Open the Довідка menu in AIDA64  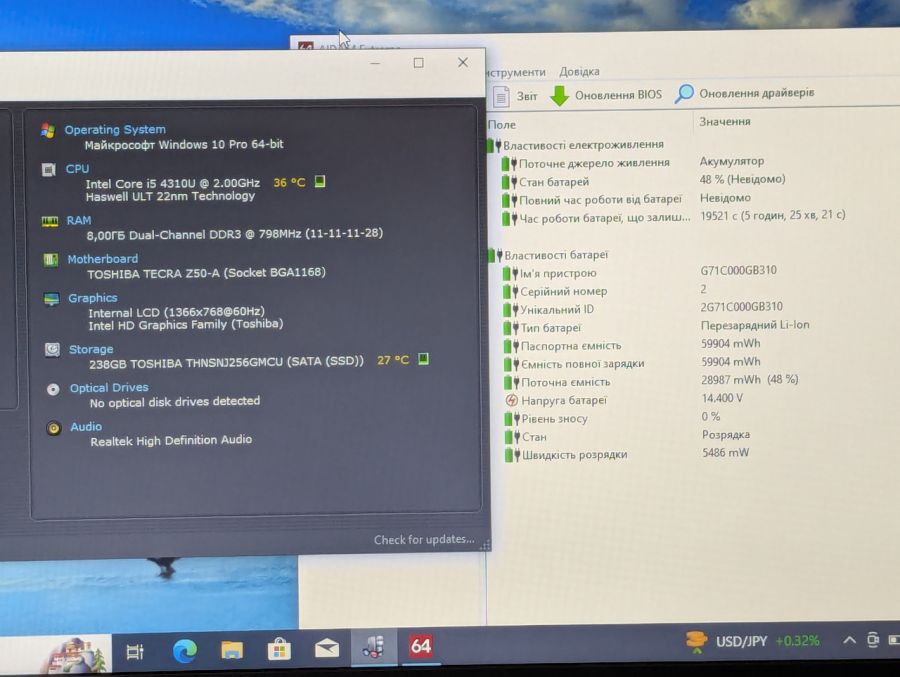pos(579,72)
